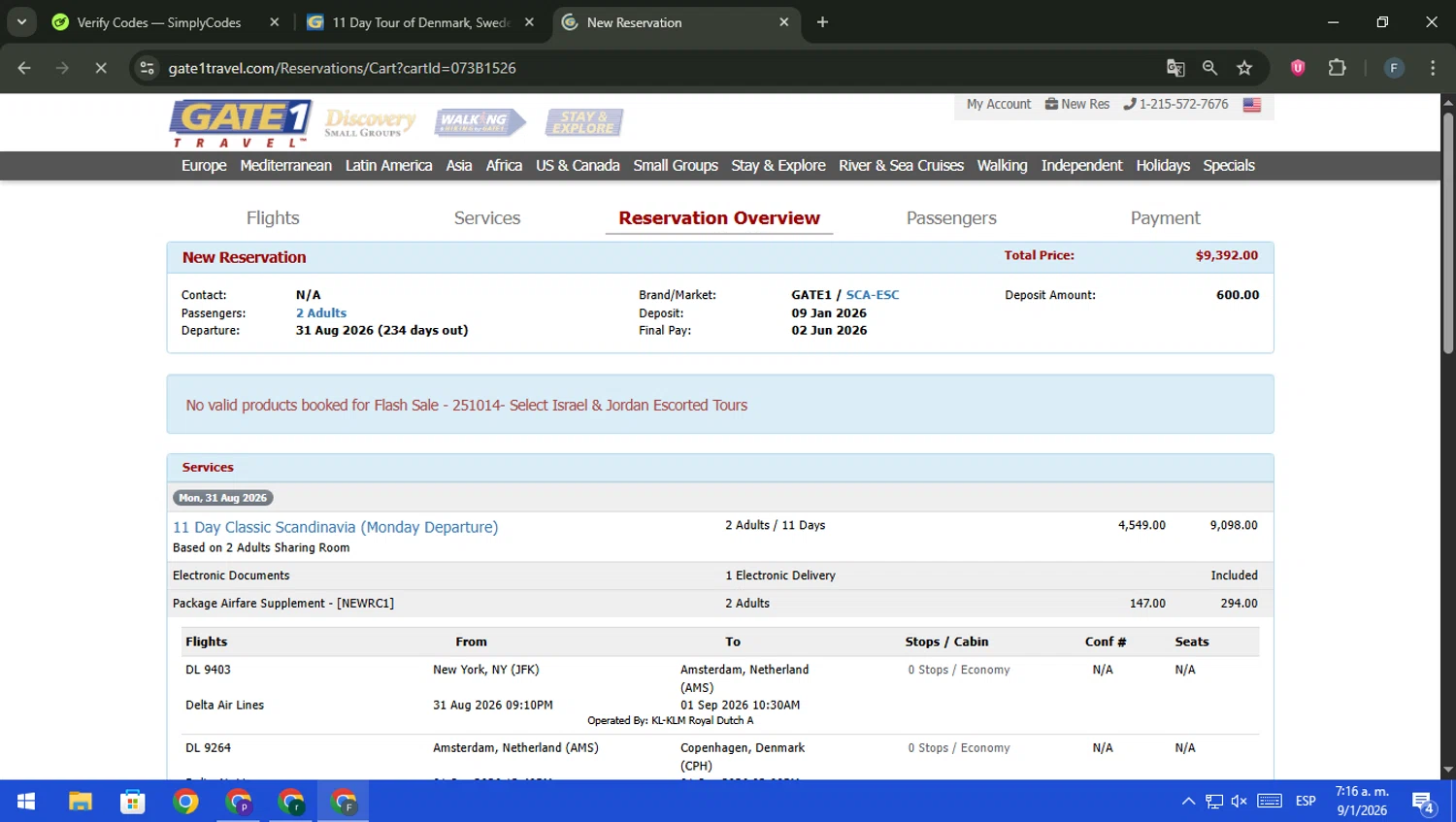The height and width of the screenshot is (822, 1456).
Task: Go to the Passengers step
Action: (950, 218)
